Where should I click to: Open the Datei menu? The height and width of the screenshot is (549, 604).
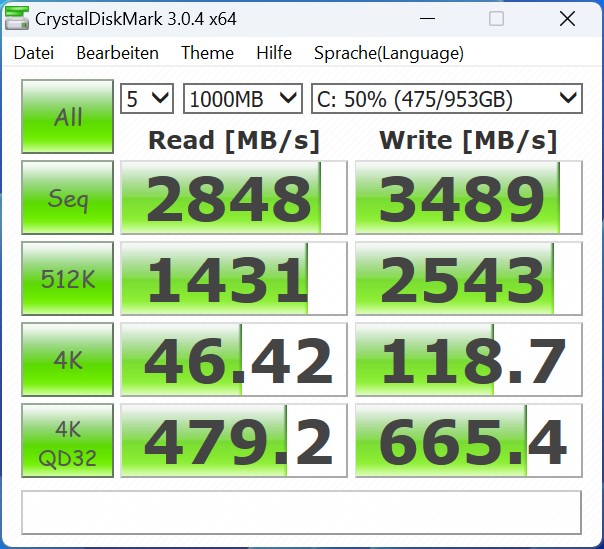pos(34,53)
